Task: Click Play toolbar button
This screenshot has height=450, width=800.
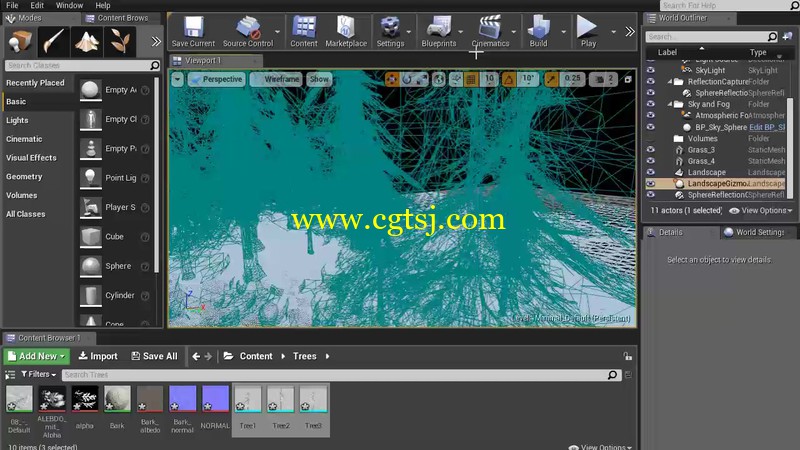Action: pos(588,32)
